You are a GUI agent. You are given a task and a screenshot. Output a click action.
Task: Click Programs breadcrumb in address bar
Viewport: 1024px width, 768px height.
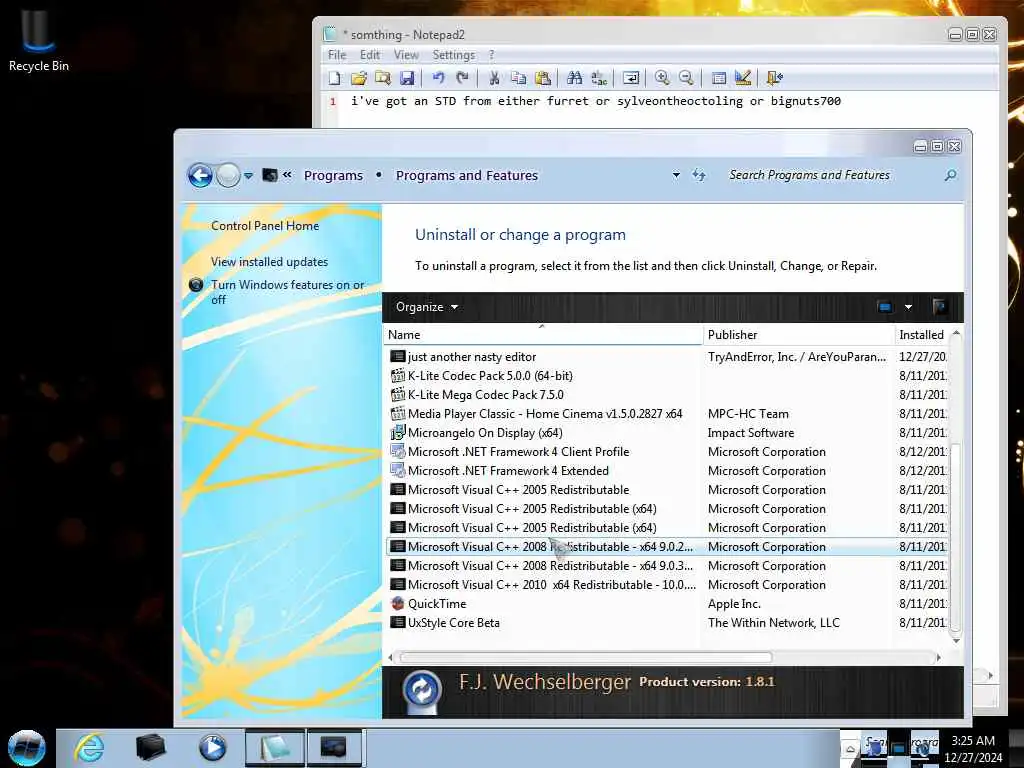(333, 176)
